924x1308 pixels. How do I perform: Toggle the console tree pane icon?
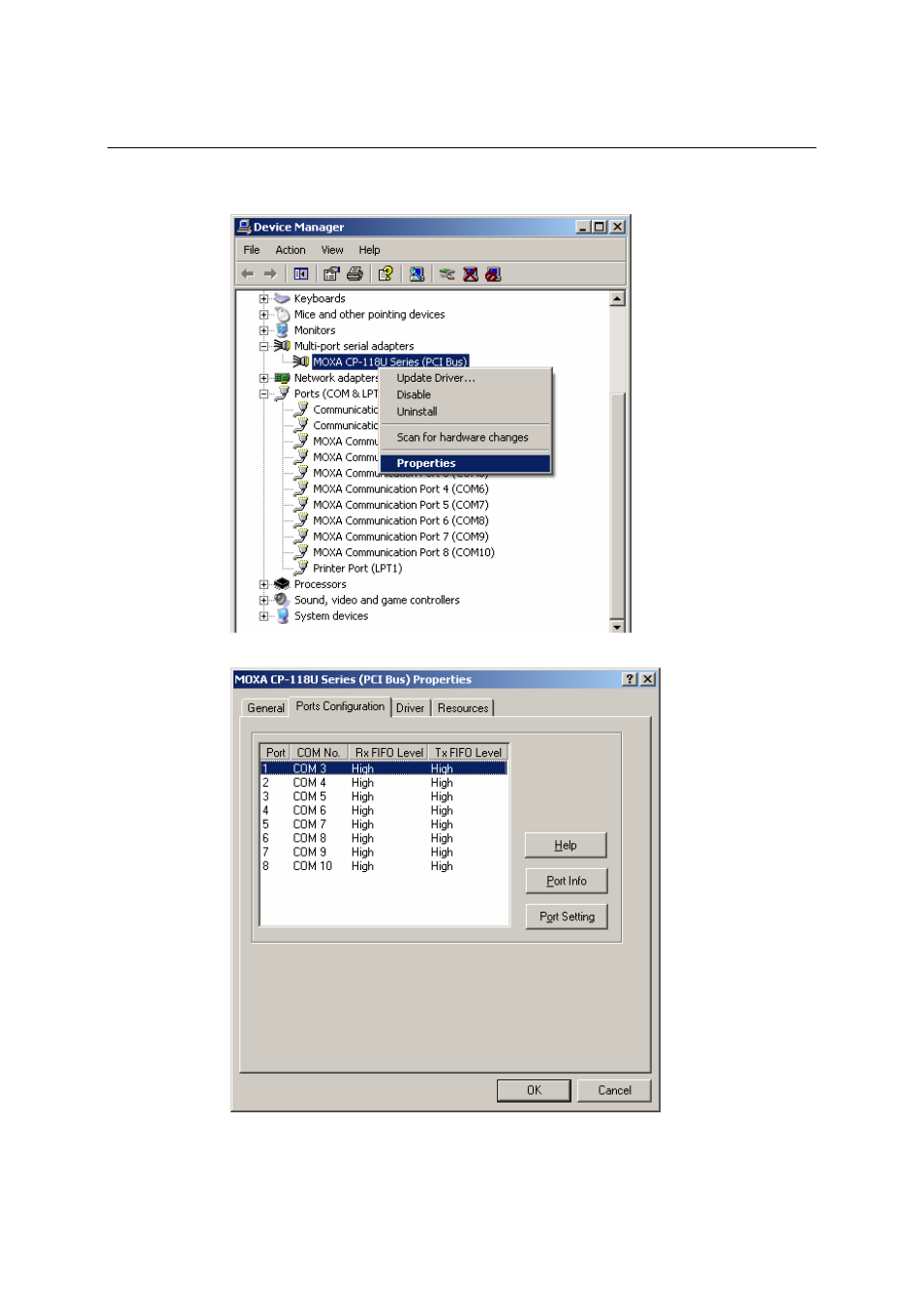(301, 274)
